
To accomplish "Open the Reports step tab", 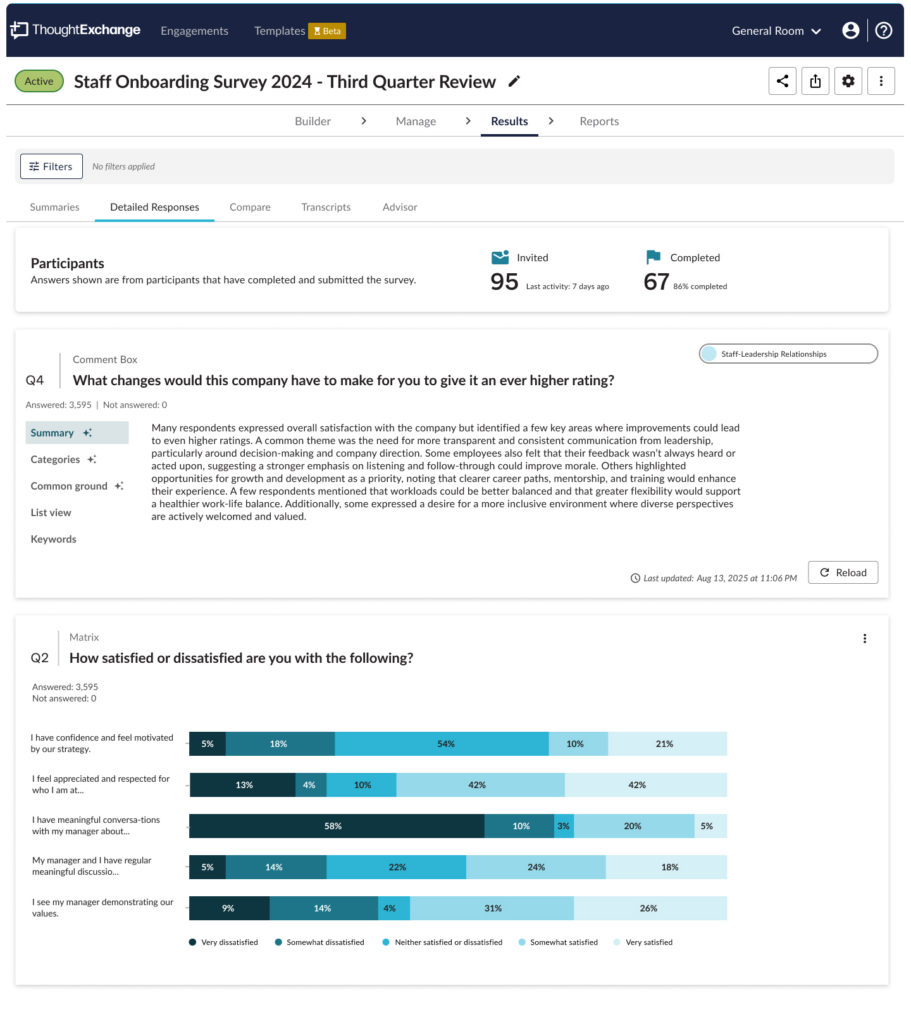I will tap(599, 121).
